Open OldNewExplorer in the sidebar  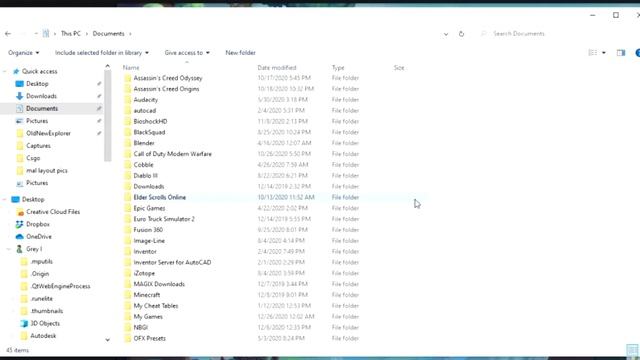pyautogui.click(x=48, y=133)
